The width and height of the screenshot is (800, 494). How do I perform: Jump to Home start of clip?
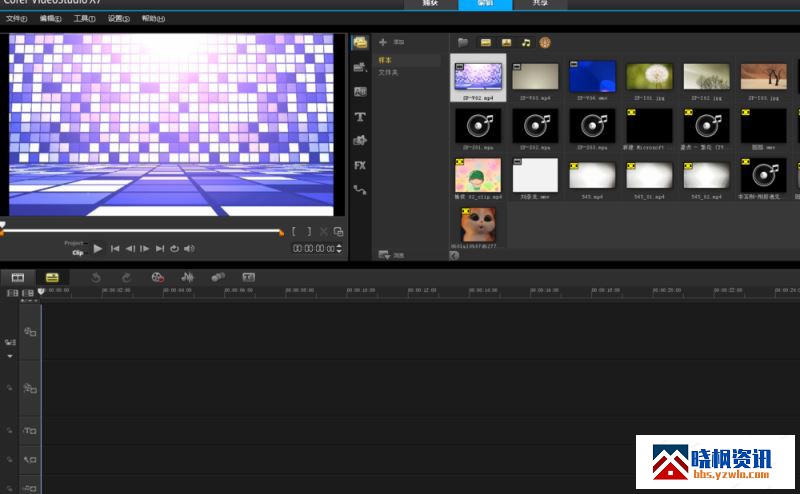coord(115,249)
